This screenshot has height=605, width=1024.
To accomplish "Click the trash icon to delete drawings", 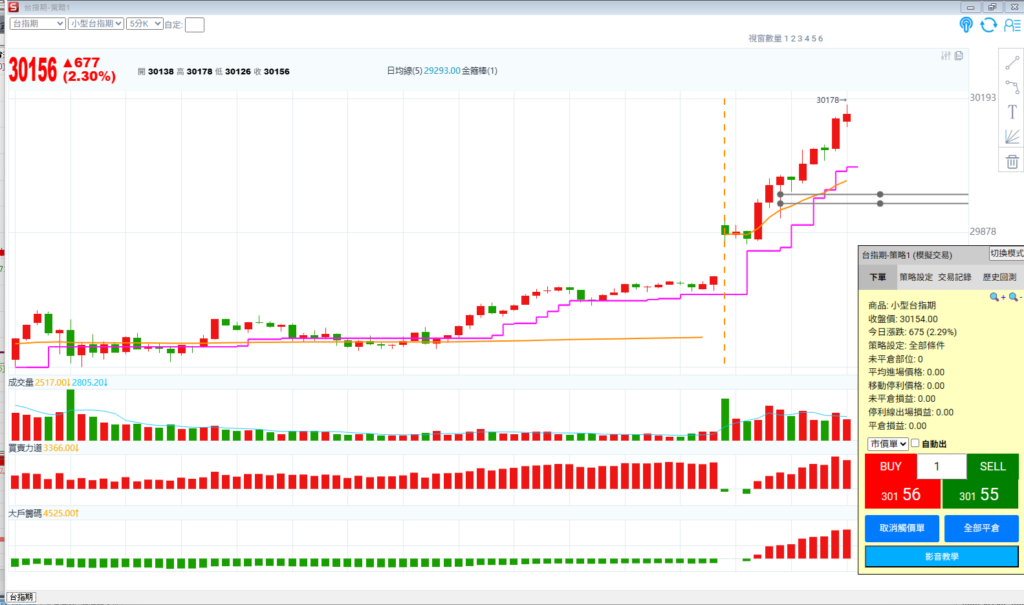I will pos(1011,161).
